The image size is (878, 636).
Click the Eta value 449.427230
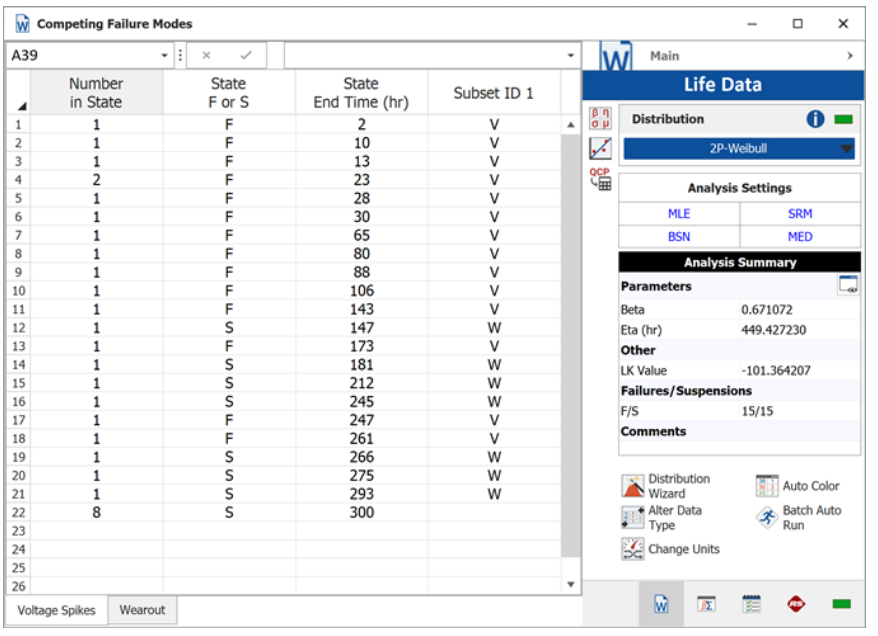click(774, 330)
